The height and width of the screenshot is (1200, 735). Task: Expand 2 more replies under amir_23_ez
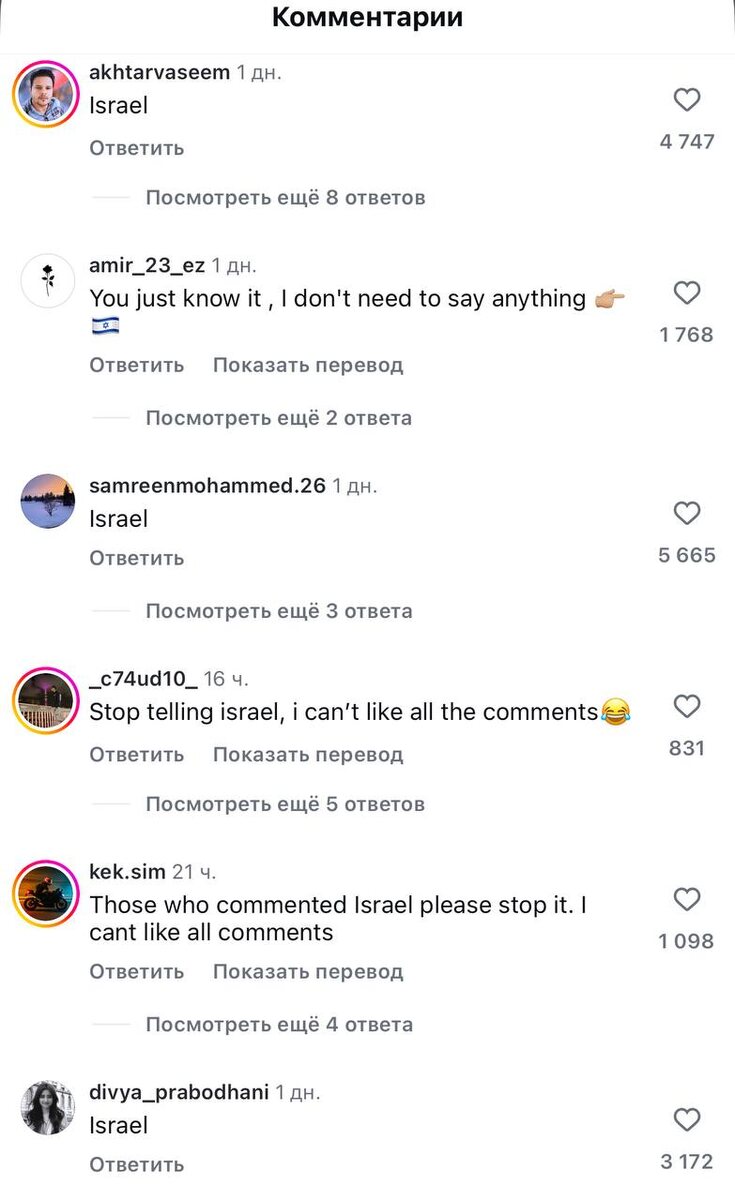click(278, 418)
